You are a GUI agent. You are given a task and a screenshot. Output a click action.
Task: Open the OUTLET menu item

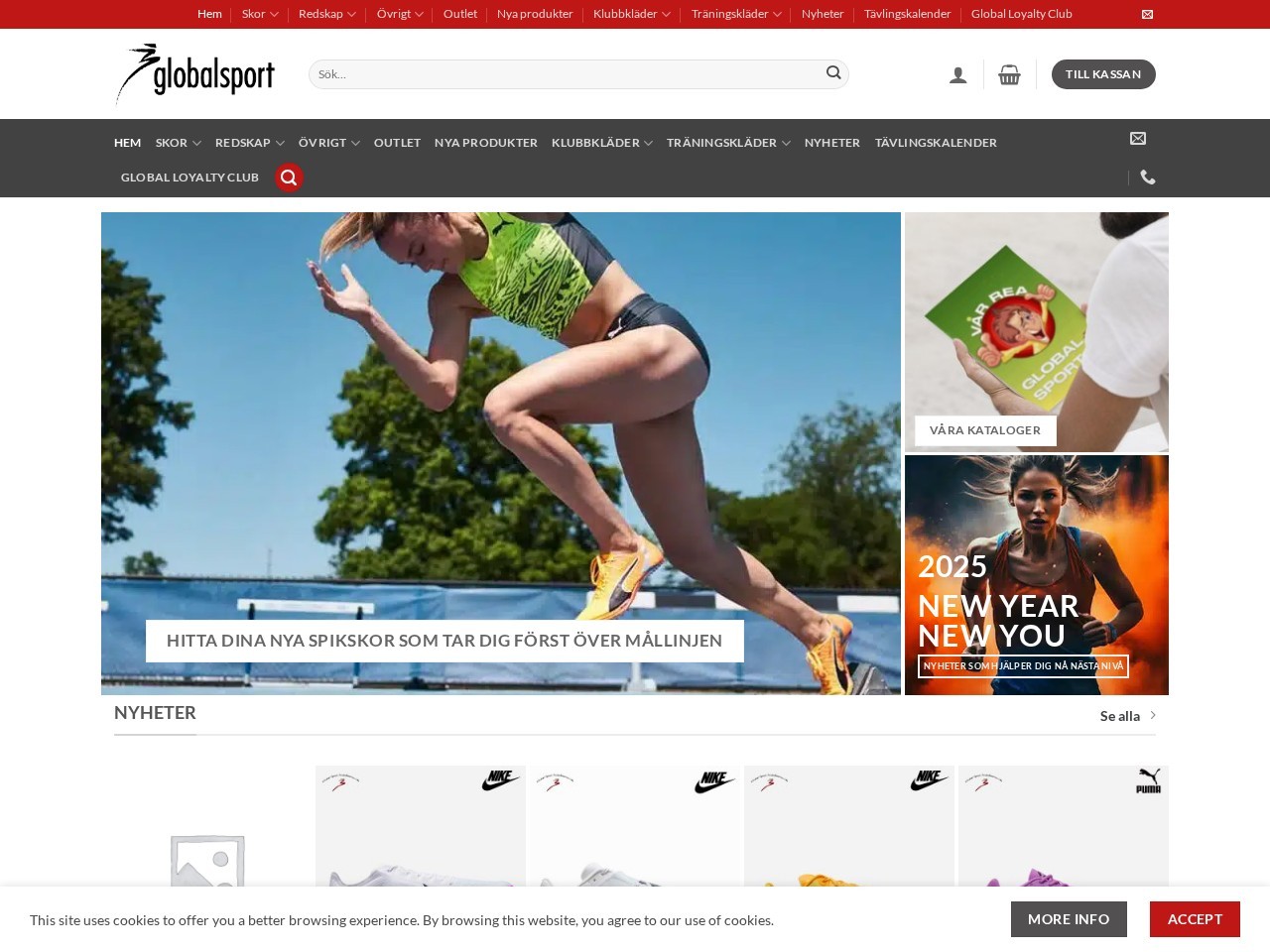click(397, 143)
